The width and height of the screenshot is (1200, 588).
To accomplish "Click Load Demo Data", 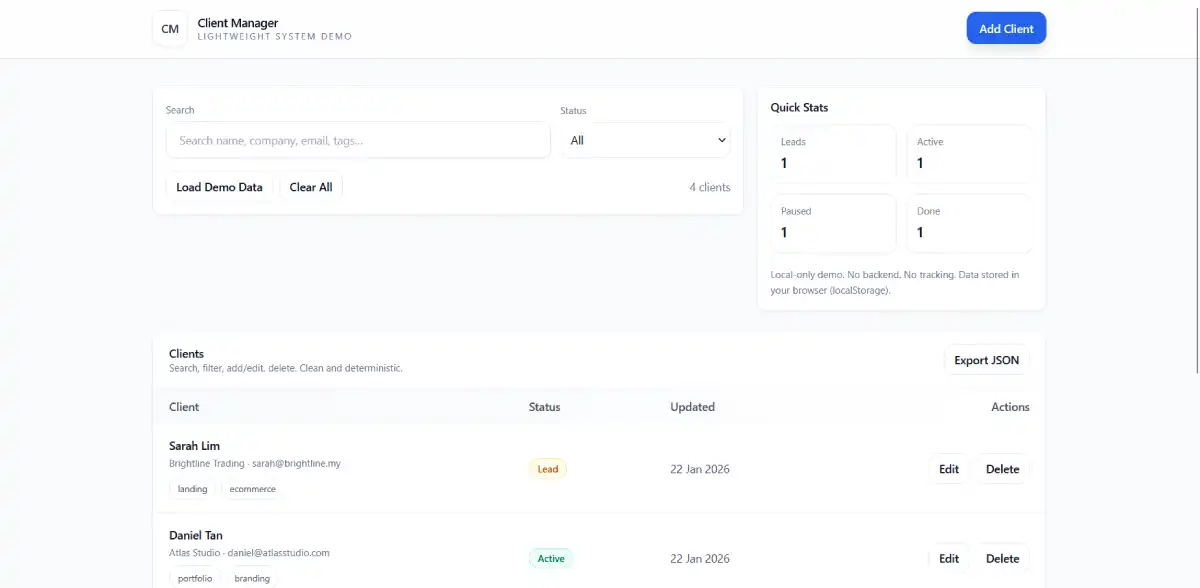I will (x=219, y=187).
